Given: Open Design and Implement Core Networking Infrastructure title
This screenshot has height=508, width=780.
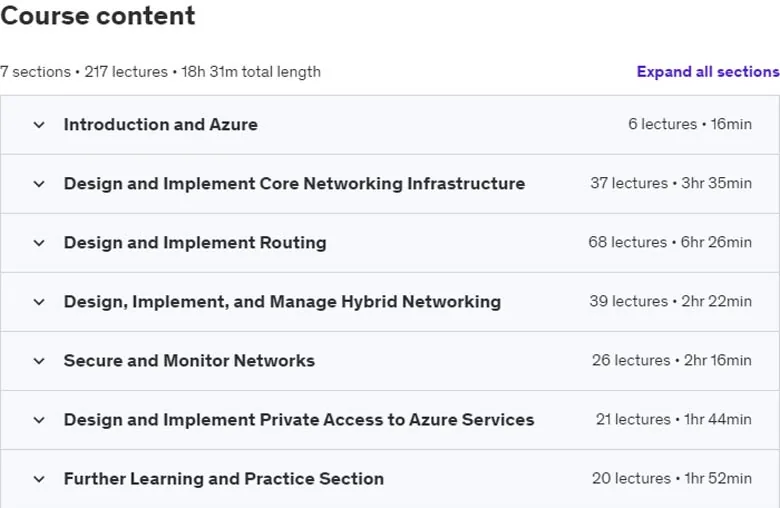Looking at the screenshot, I should (294, 184).
